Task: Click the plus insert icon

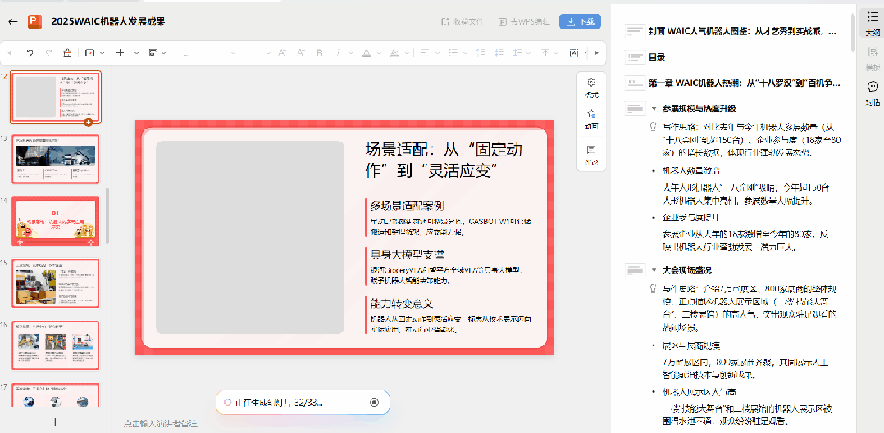Action: coord(120,53)
